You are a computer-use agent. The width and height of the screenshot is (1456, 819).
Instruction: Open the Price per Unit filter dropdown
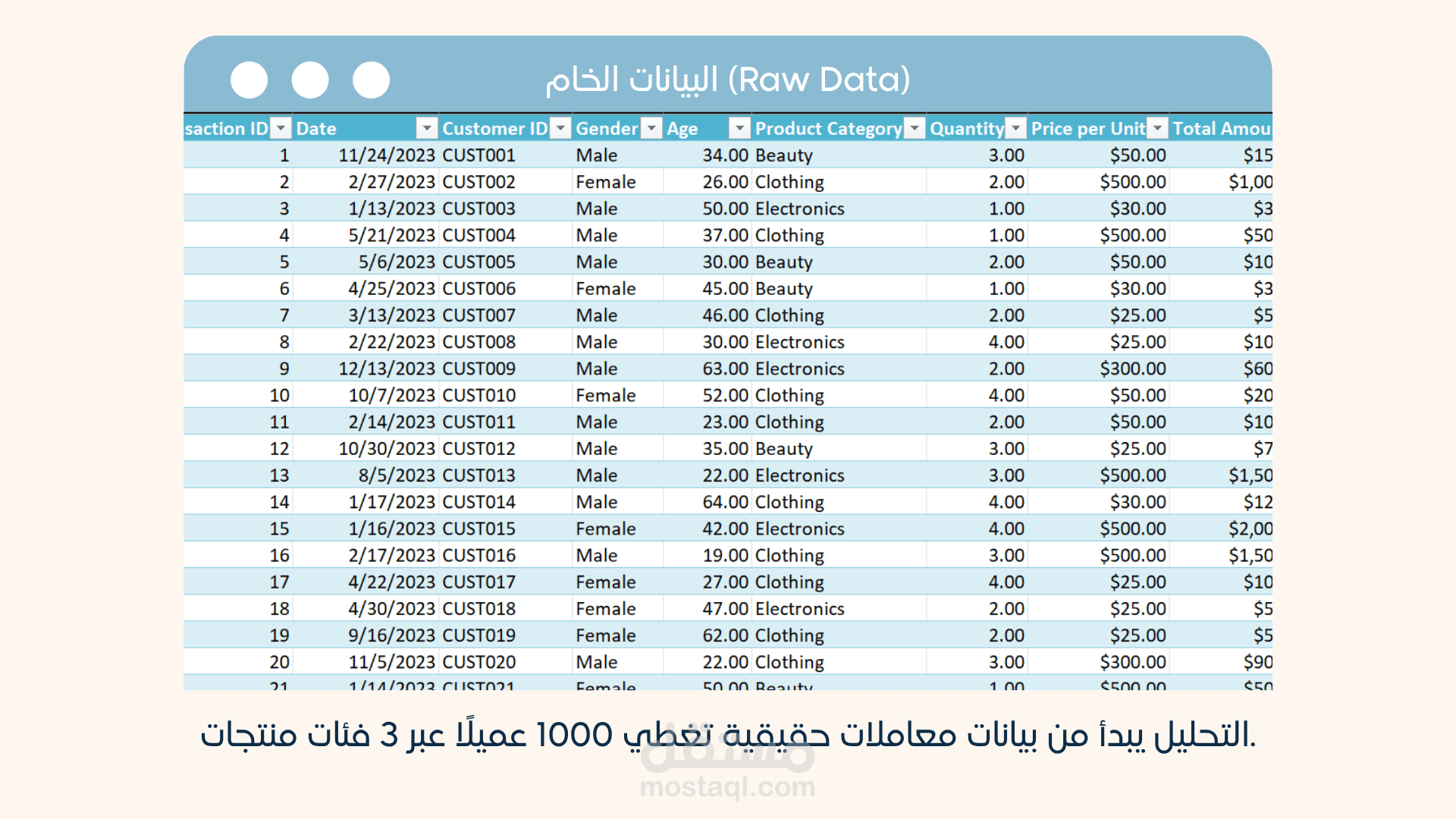[x=1156, y=128]
